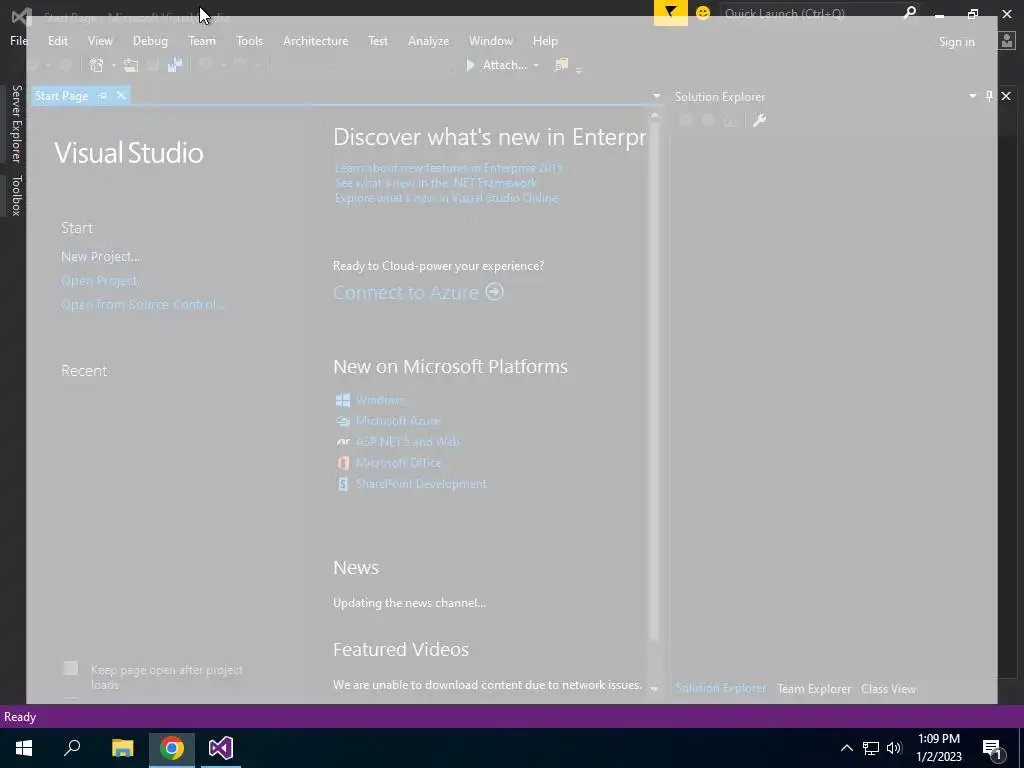1024x768 pixels.
Task: Click the feedback smiley icon
Action: [703, 13]
